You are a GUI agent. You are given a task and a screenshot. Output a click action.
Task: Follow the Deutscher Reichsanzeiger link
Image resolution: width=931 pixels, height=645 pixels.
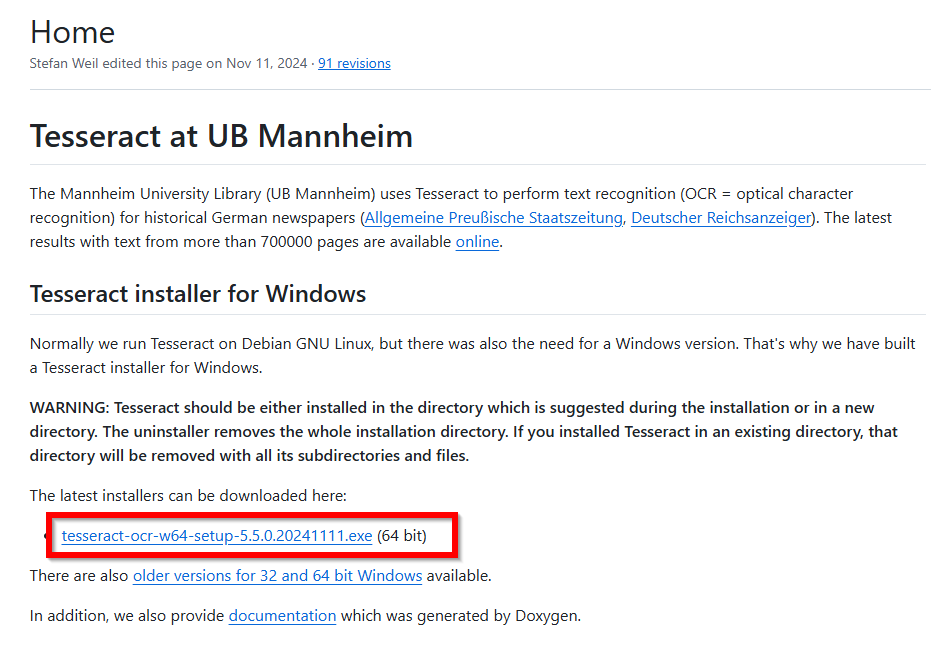pyautogui.click(x=721, y=218)
